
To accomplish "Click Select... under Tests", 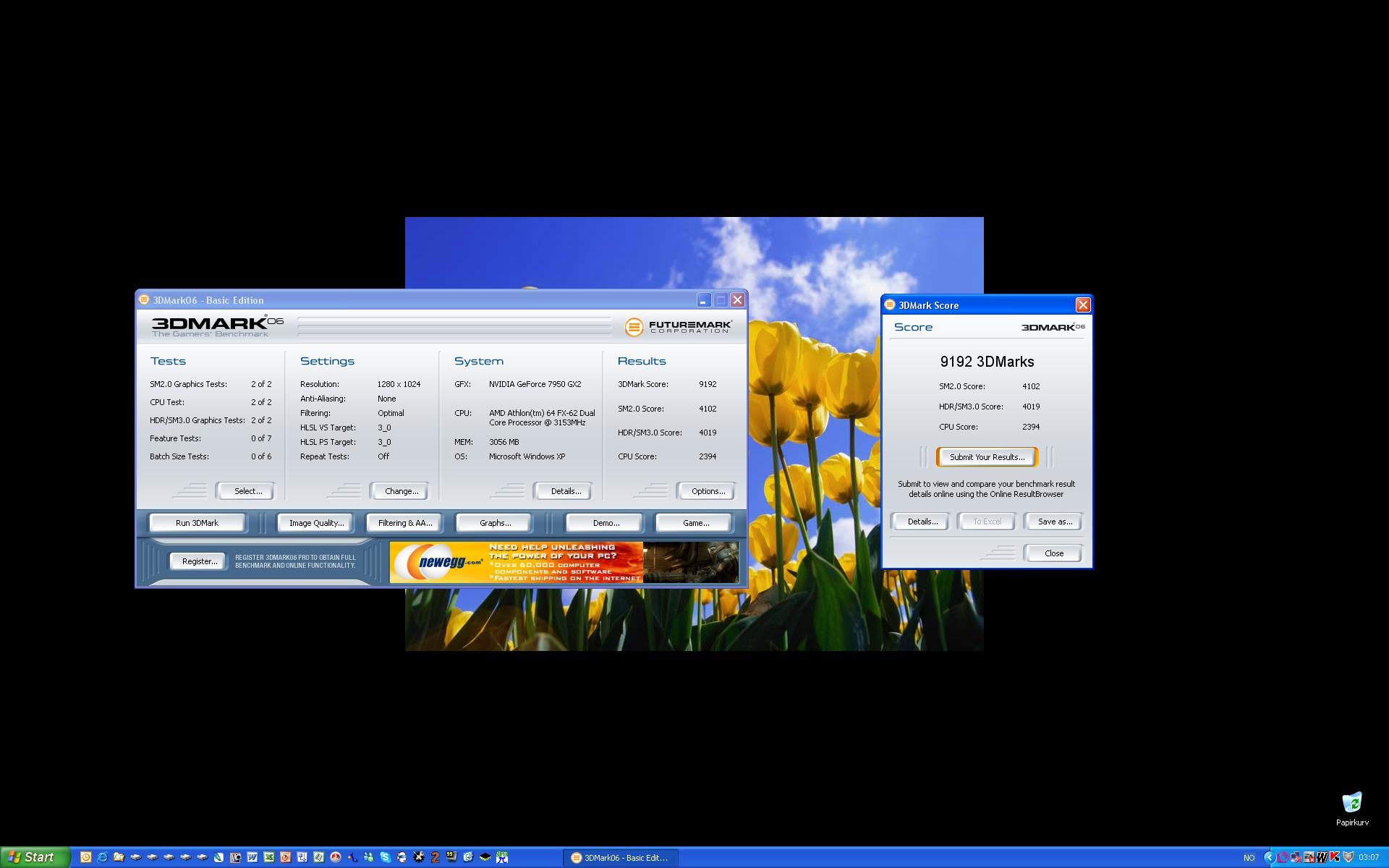I will click(247, 491).
